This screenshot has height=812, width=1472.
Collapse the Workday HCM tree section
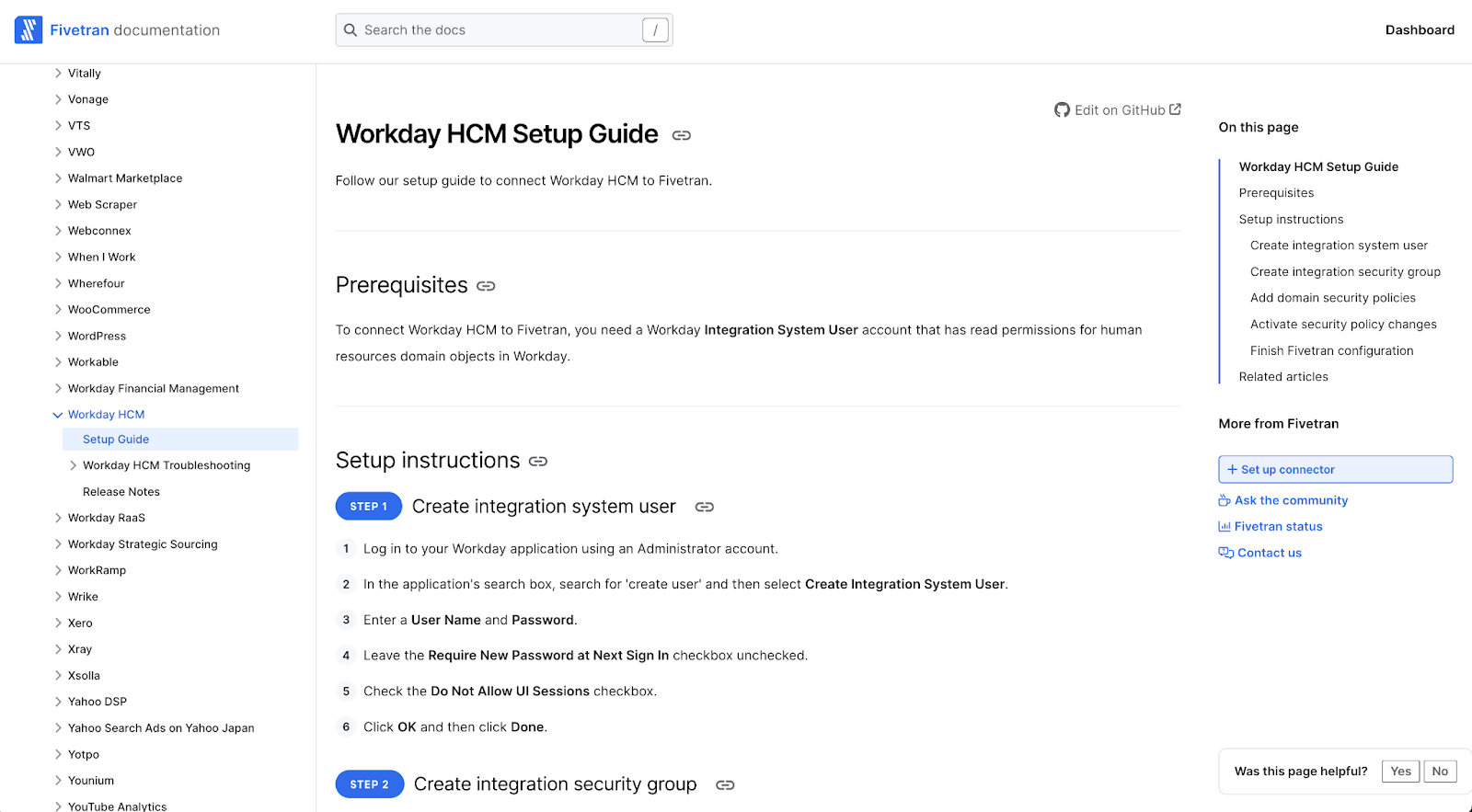coord(58,415)
